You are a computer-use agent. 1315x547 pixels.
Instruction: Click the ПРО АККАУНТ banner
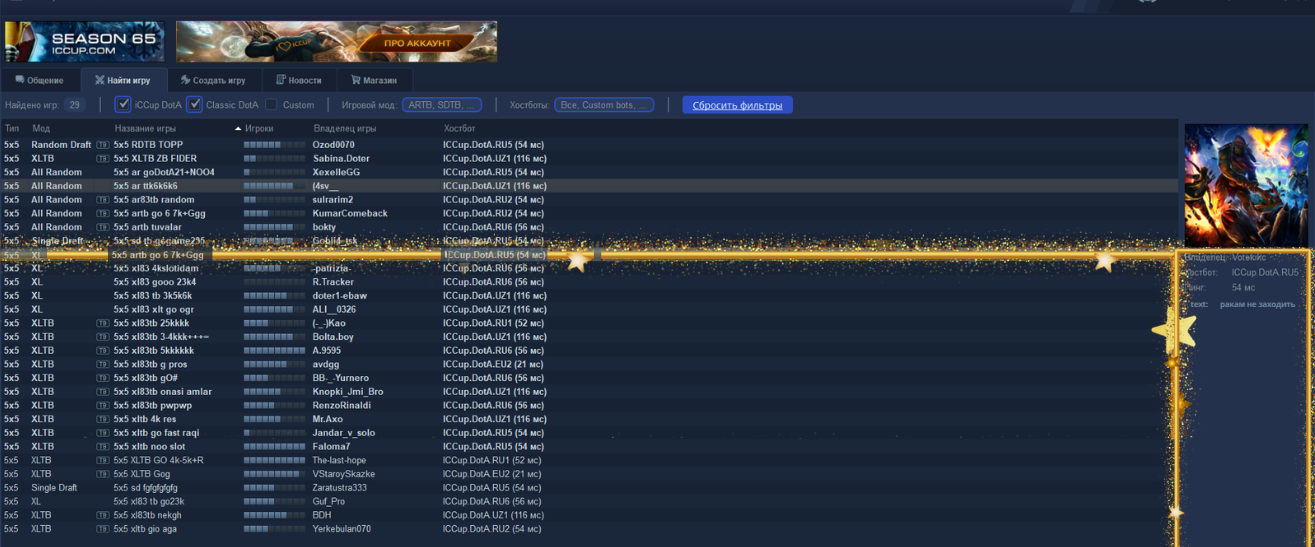click(336, 42)
